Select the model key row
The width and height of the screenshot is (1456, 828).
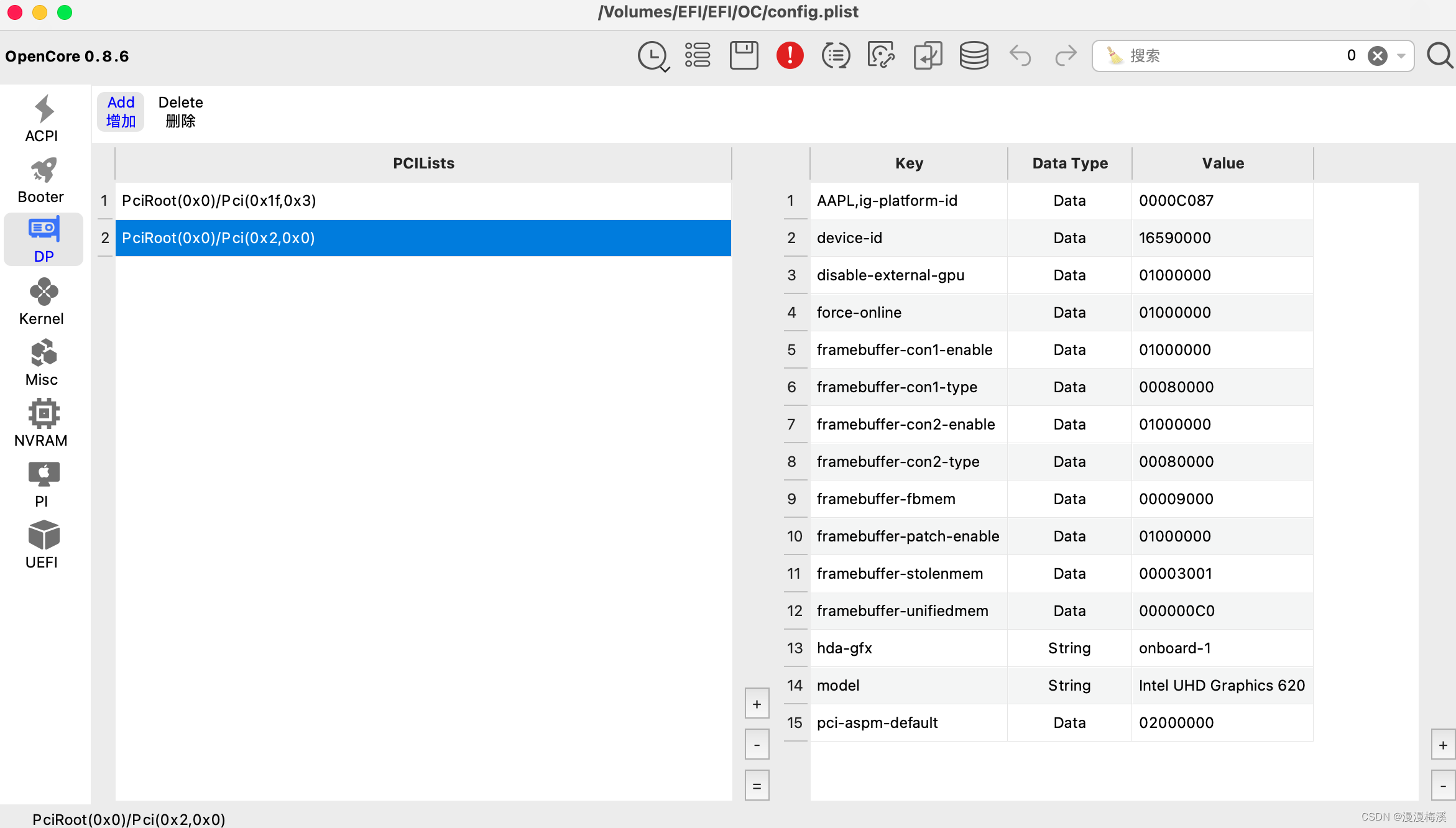[909, 686]
